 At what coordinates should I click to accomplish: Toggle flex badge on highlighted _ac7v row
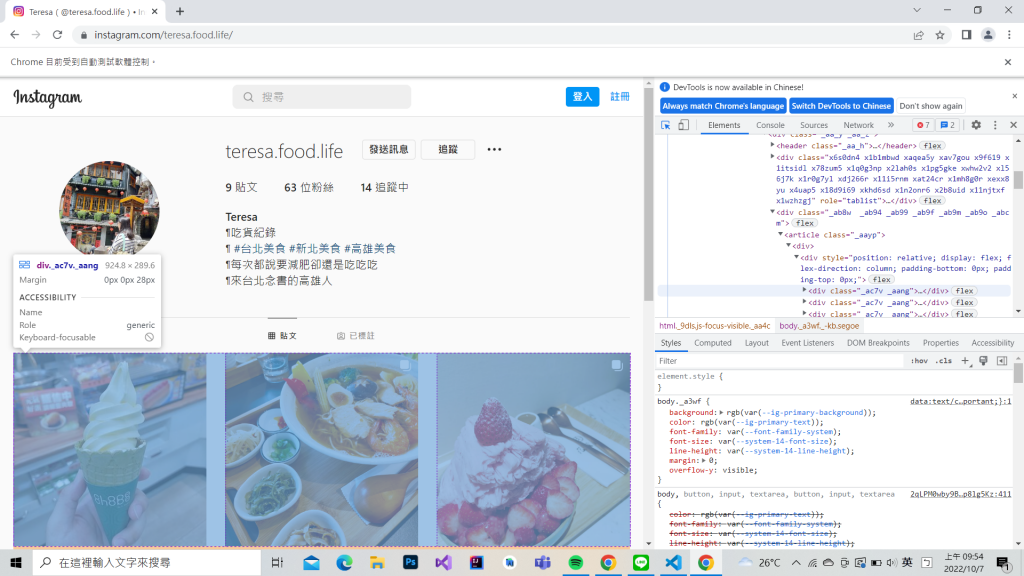tap(965, 291)
